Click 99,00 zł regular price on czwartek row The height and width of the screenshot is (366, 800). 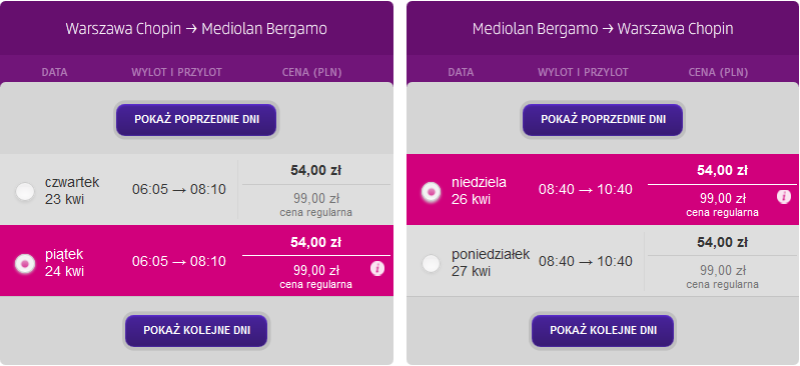point(316,198)
